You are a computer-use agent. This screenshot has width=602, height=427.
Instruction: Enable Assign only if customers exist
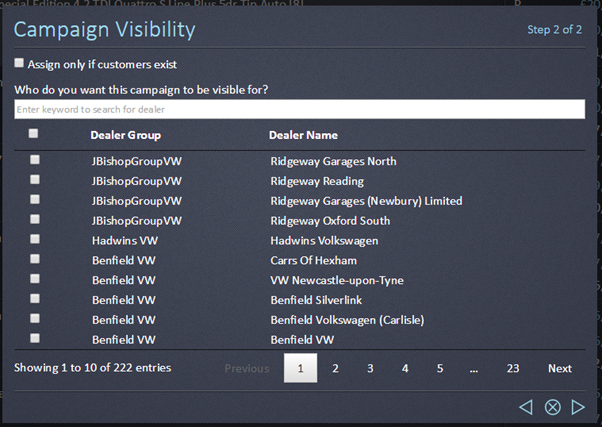(19, 63)
